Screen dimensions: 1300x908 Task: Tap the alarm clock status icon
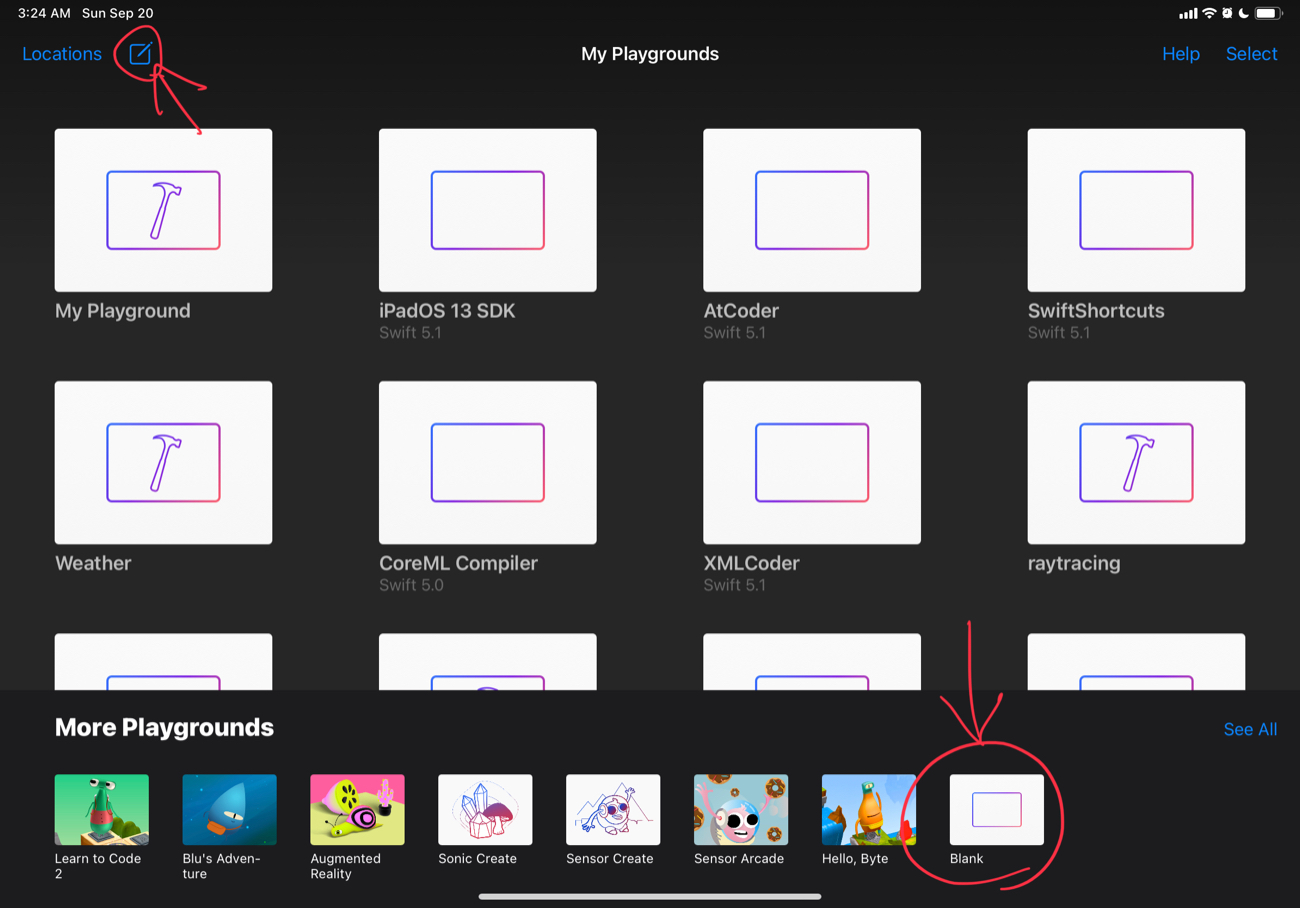(x=1227, y=13)
